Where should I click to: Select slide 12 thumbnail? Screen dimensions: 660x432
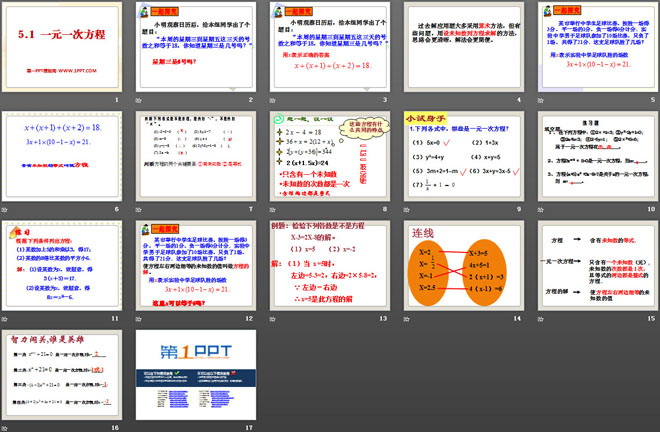pyautogui.click(x=196, y=266)
